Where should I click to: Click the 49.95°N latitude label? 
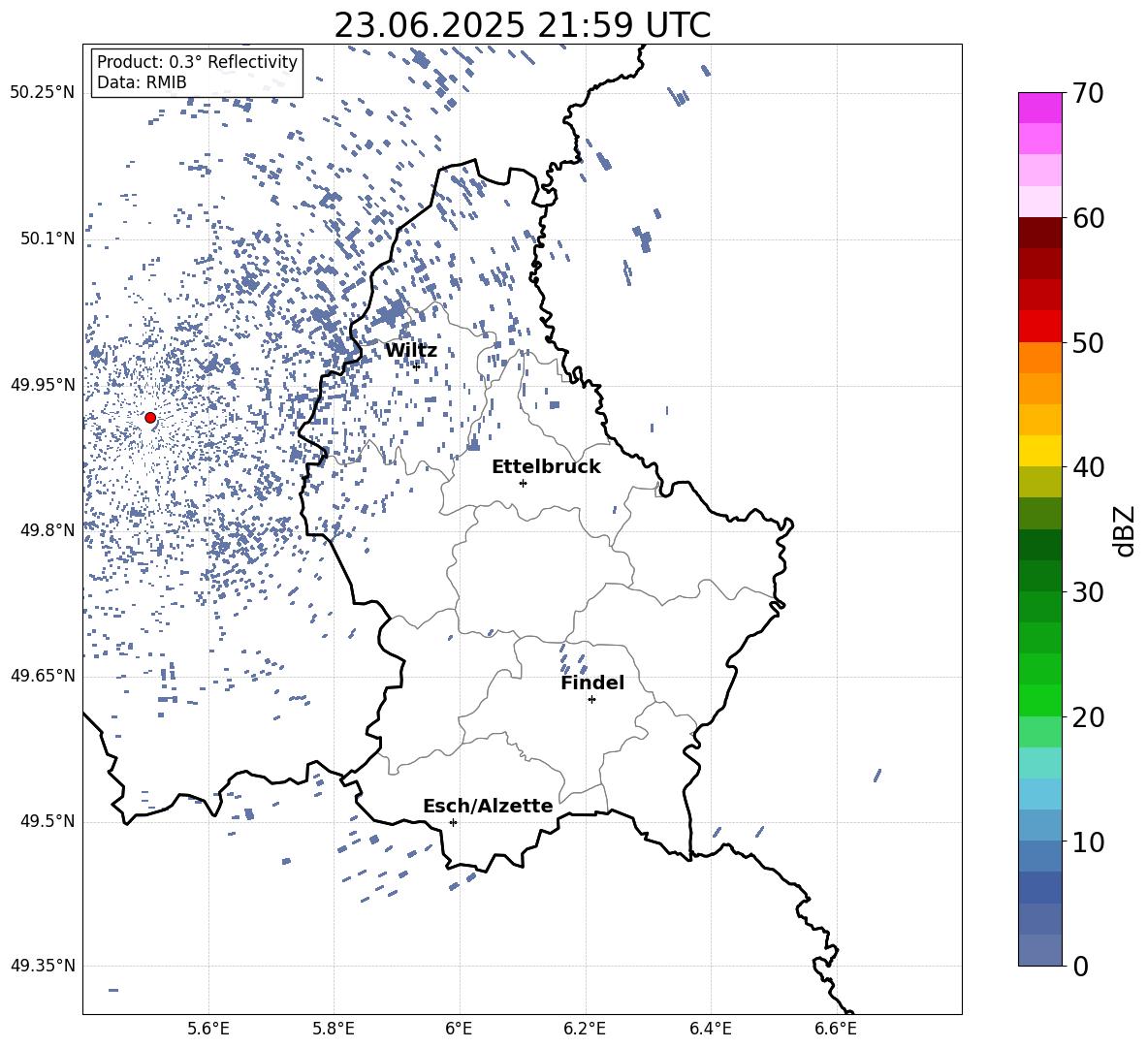pos(43,385)
